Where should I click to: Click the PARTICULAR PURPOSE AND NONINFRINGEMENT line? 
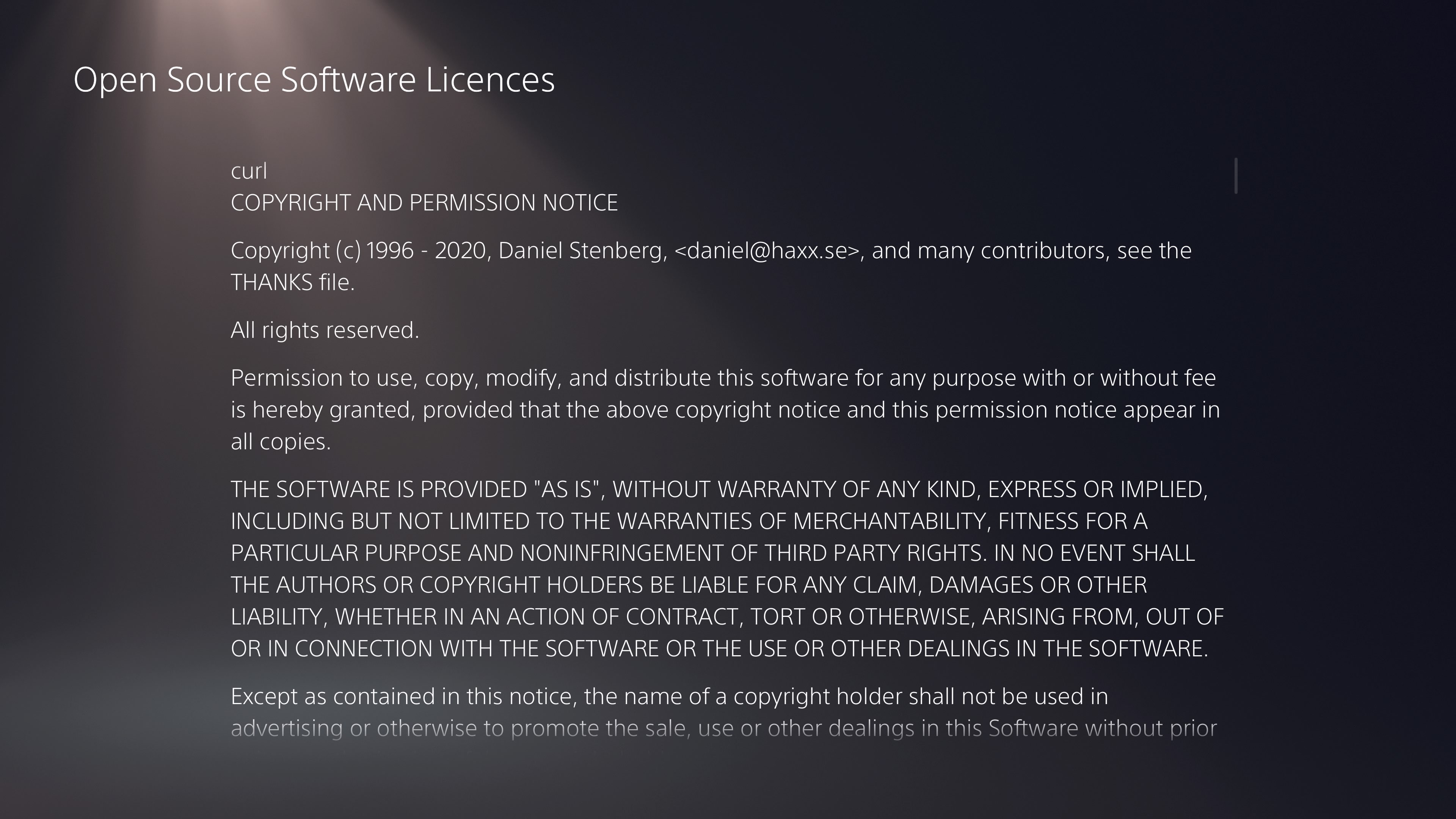click(x=713, y=553)
